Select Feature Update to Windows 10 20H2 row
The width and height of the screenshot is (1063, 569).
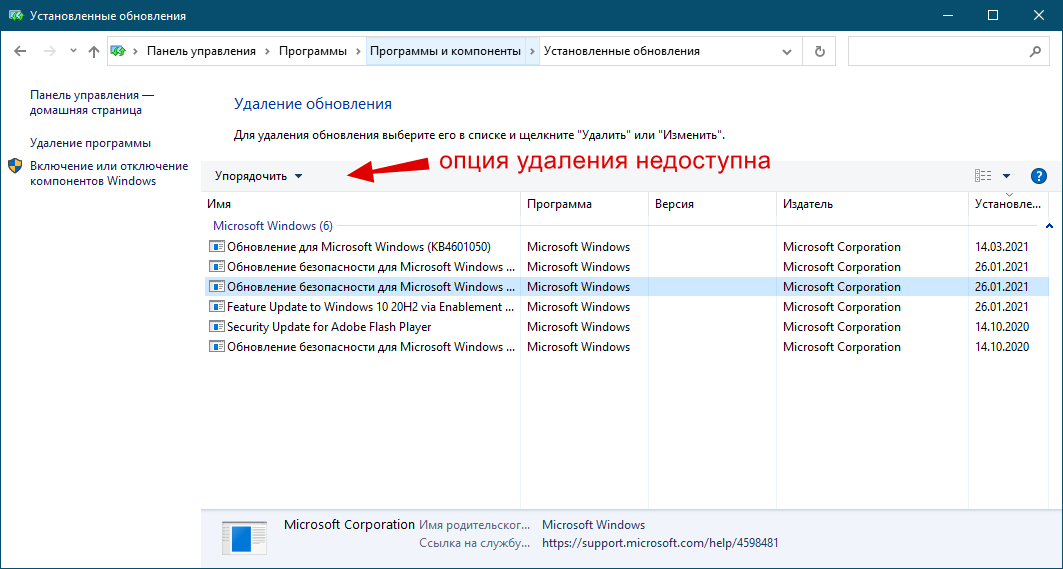626,307
